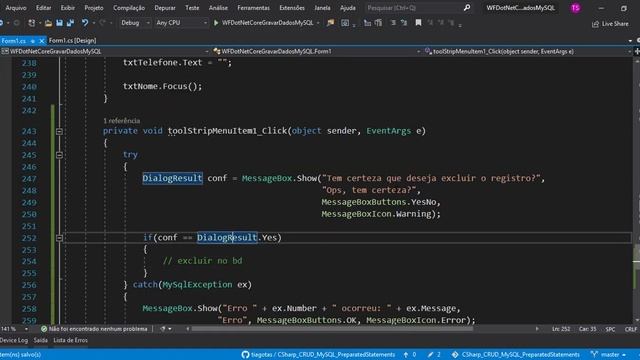Click the folder icon after the run button
This screenshot has height=360, width=640.
(x=330, y=23)
